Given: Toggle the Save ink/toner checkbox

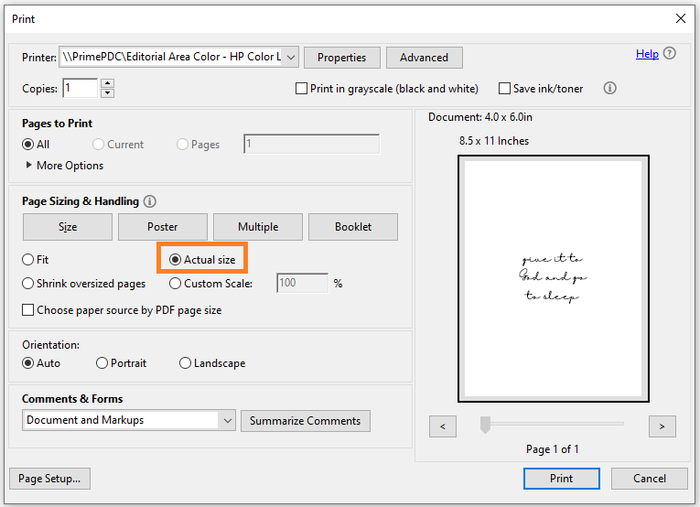Looking at the screenshot, I should coord(505,89).
